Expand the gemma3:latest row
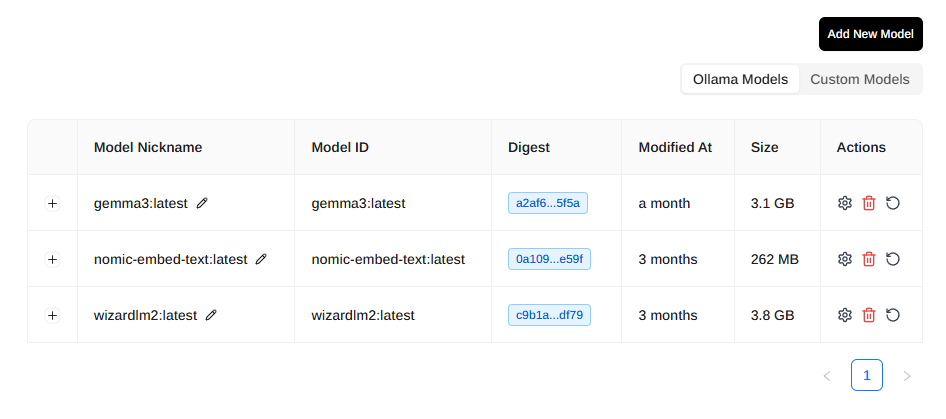 (x=53, y=203)
